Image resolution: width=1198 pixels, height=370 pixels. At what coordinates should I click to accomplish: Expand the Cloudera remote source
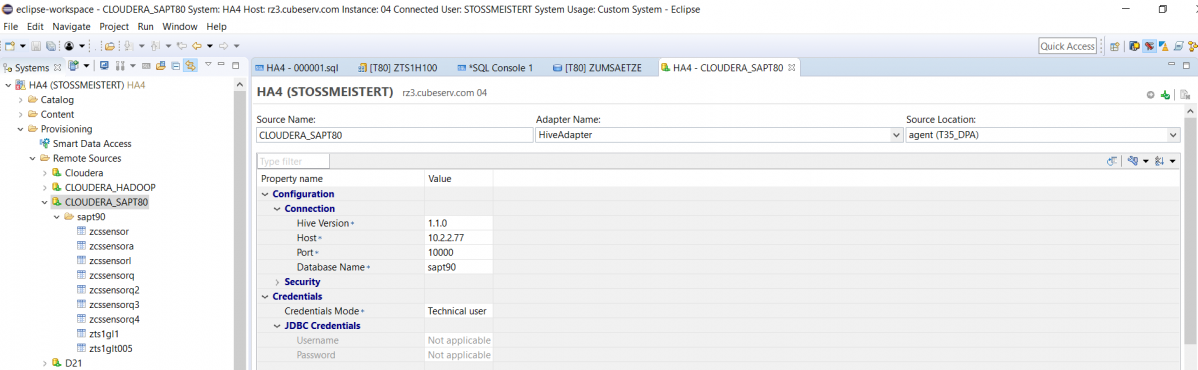pos(45,173)
